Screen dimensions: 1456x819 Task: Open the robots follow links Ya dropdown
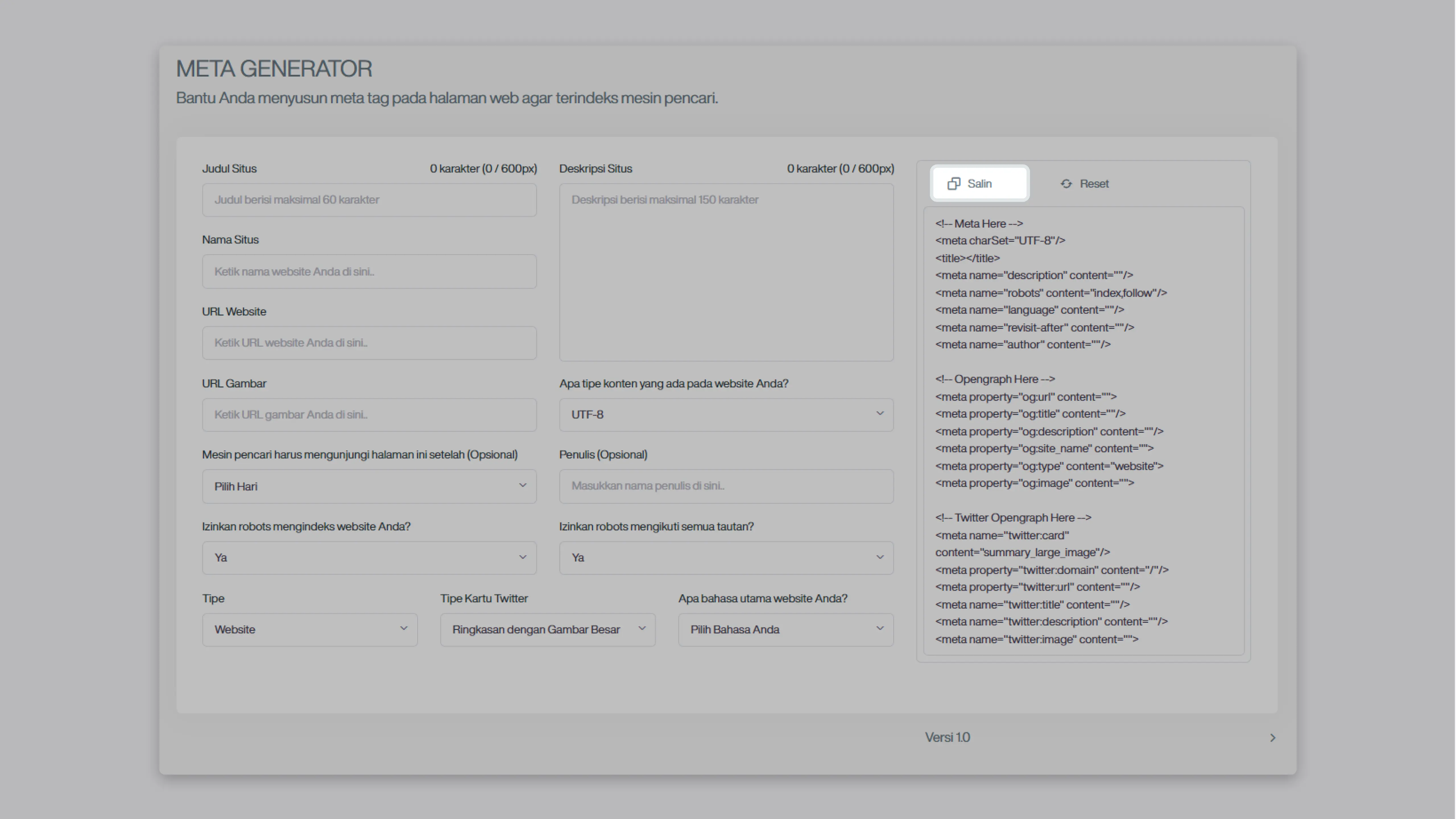(726, 557)
